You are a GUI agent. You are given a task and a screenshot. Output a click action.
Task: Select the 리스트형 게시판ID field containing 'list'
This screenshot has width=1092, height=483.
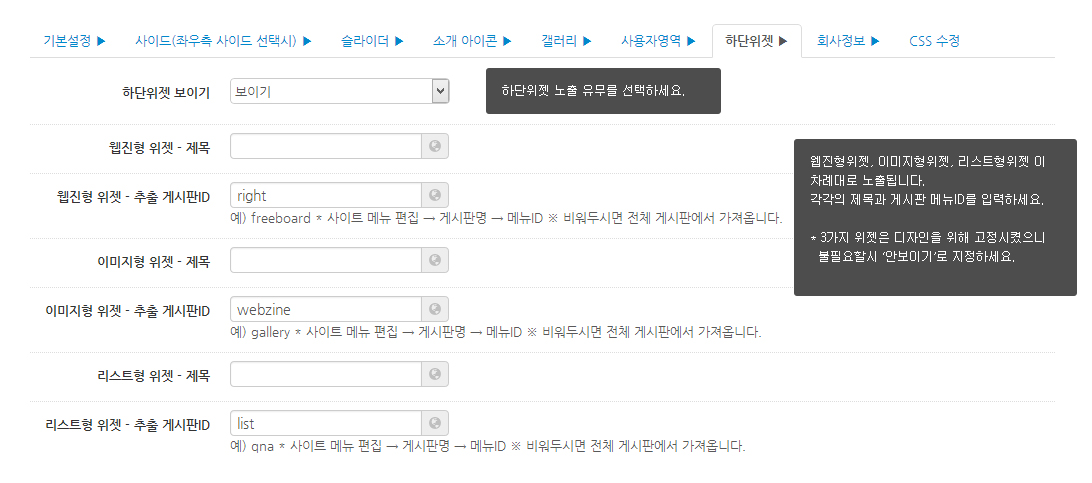click(x=325, y=423)
